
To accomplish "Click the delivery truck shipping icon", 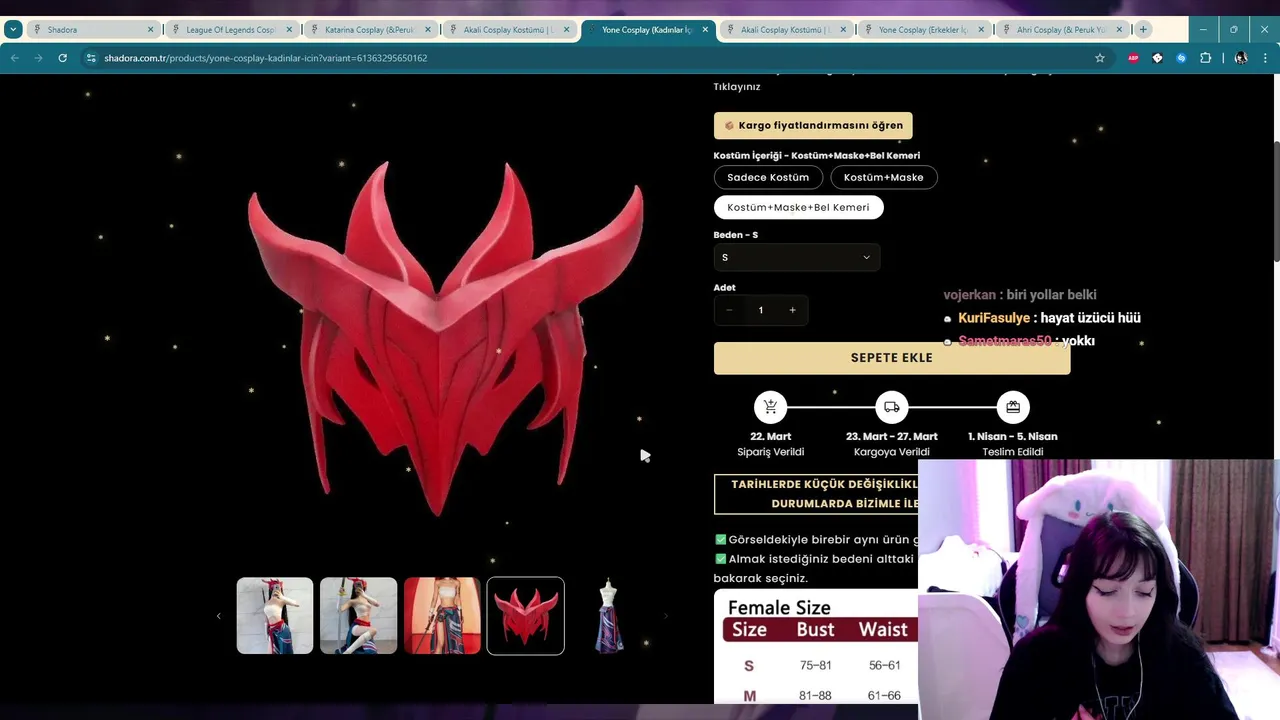I will 891,407.
